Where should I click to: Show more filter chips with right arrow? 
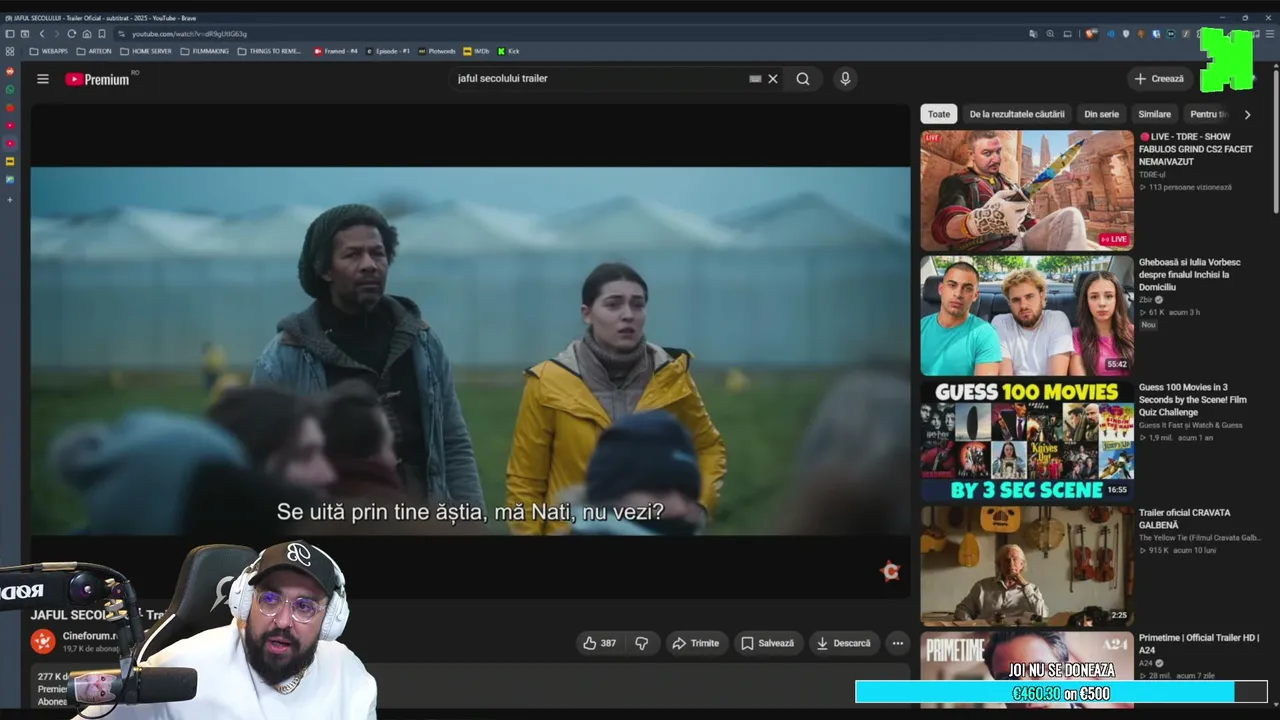point(1247,114)
